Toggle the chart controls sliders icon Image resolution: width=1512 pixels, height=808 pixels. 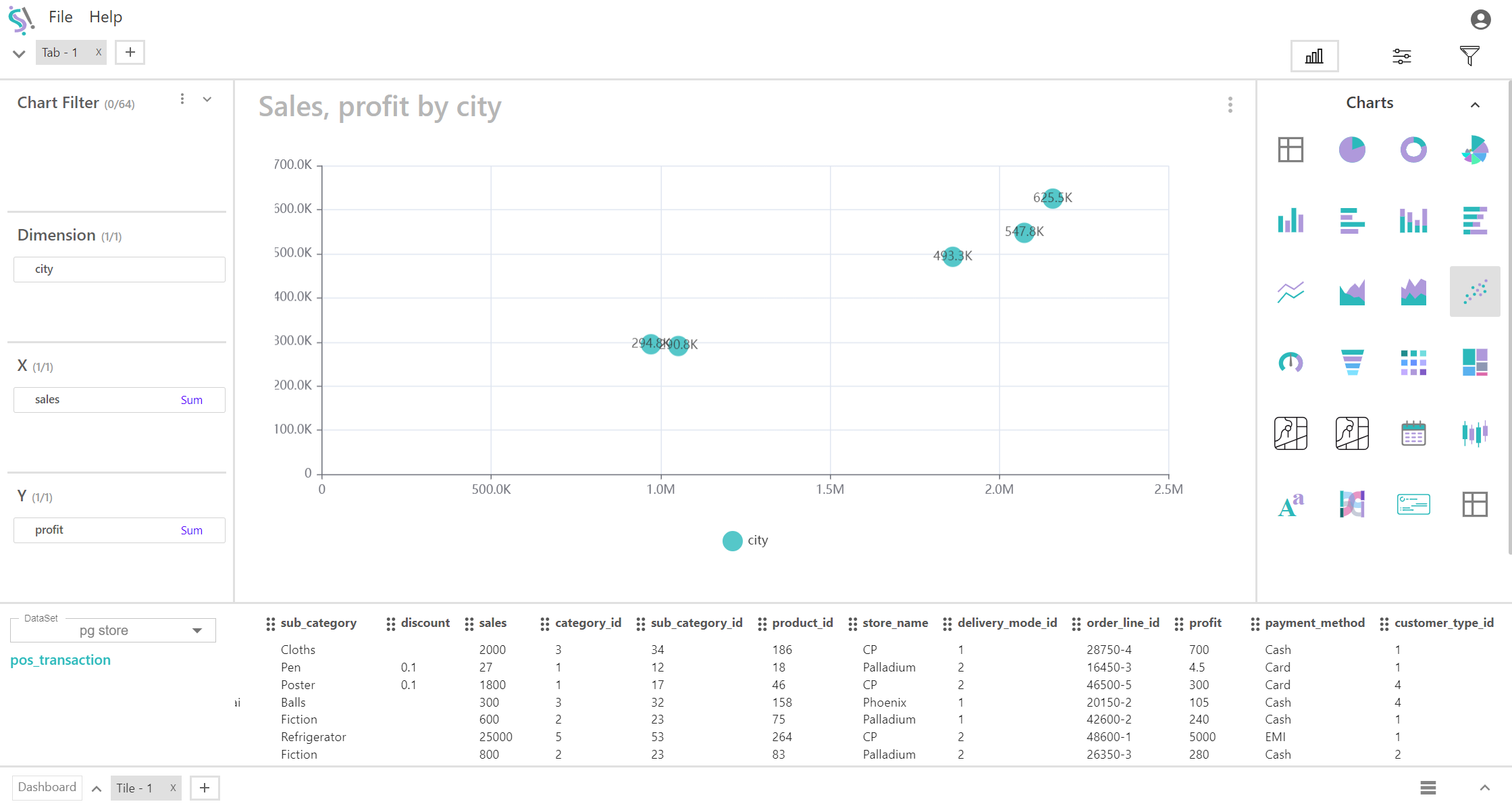click(1402, 56)
